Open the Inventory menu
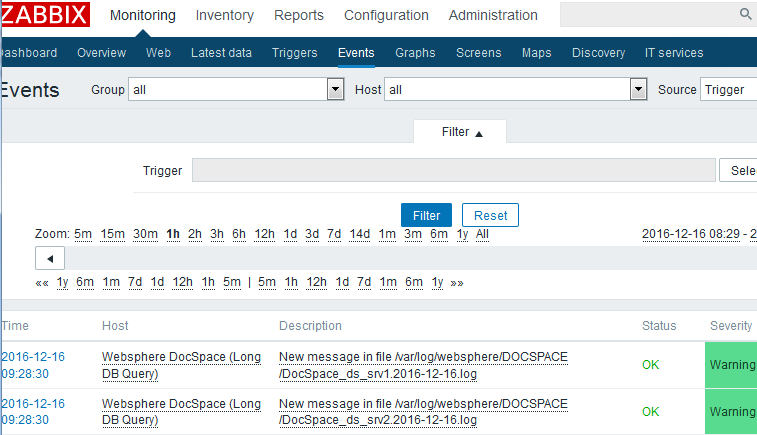The width and height of the screenshot is (757, 435). point(224,15)
